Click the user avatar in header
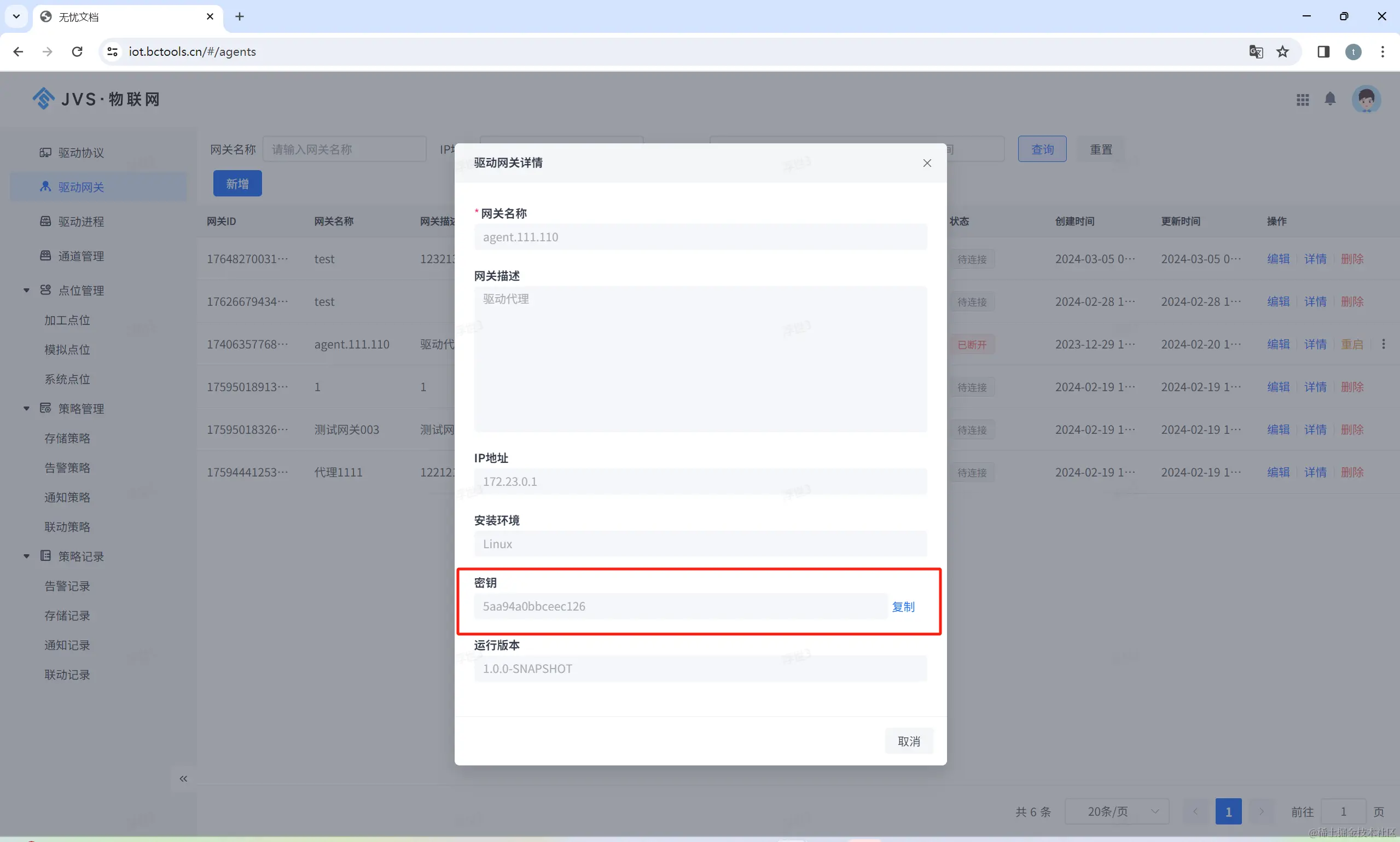 (1366, 99)
